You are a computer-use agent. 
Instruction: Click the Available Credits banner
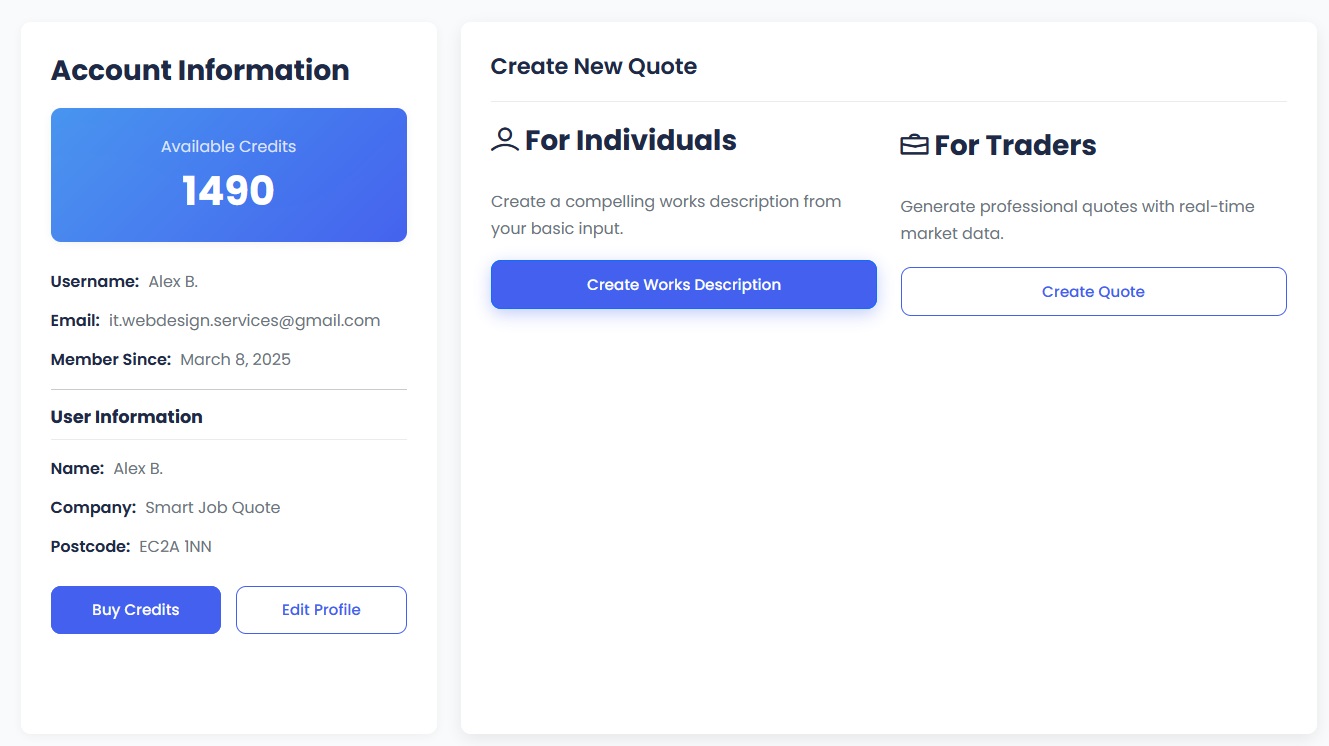tap(229, 175)
